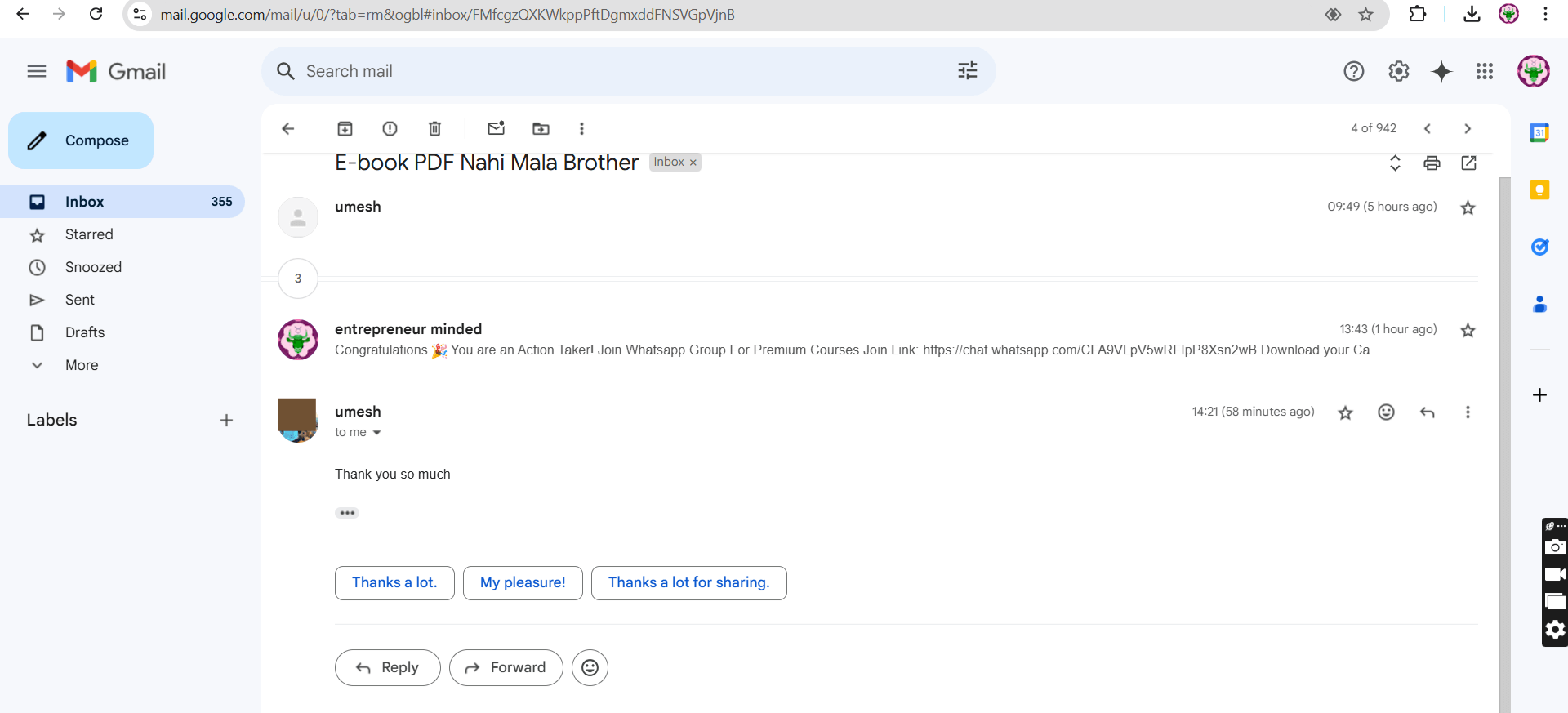The width and height of the screenshot is (1568, 713).
Task: Mark the email as unread
Action: pos(496,128)
